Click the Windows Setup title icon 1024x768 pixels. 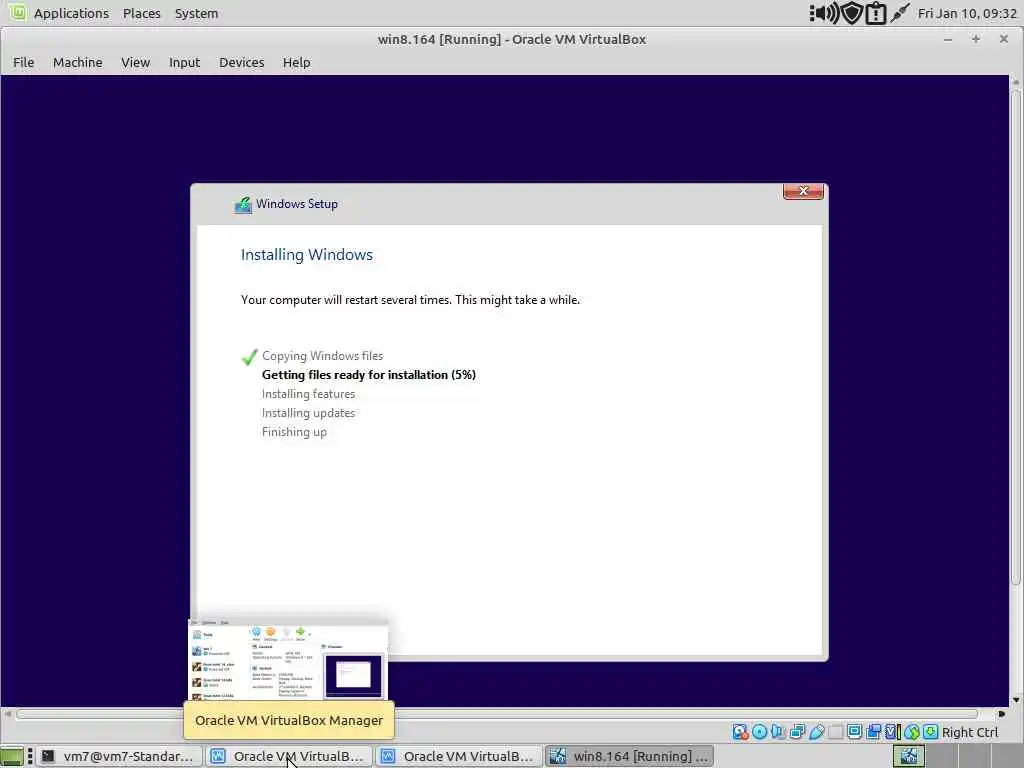[243, 204]
